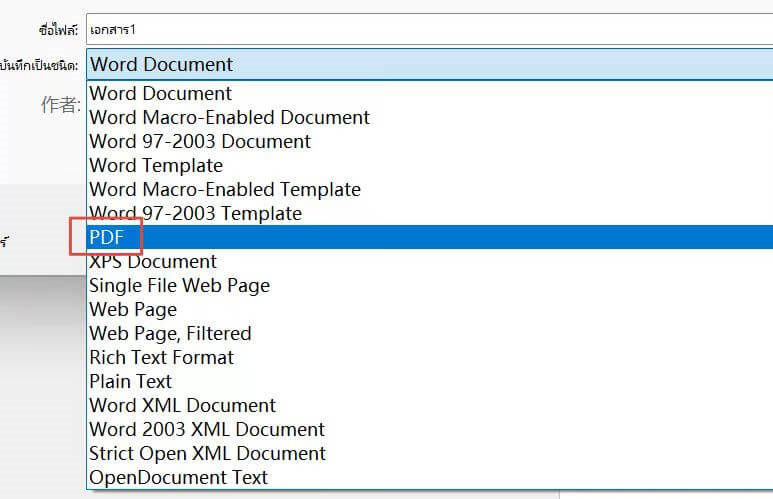This screenshot has height=499, width=773.
Task: Choose Web Page, Filtered option
Action: click(x=429, y=333)
